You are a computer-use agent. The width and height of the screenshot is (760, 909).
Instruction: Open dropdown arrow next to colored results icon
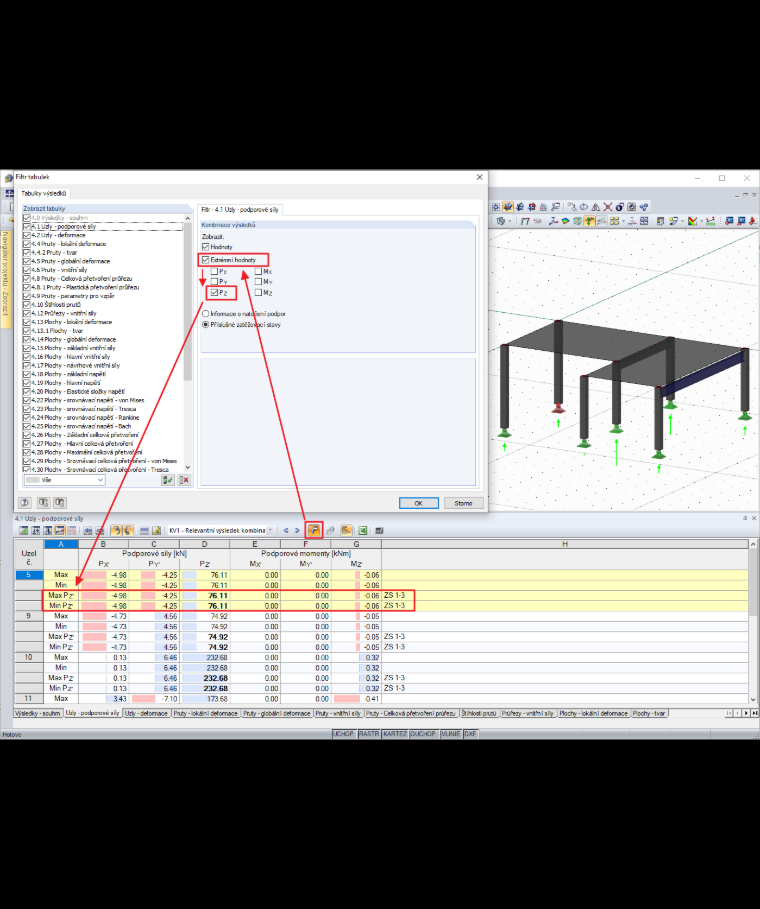coord(701,221)
